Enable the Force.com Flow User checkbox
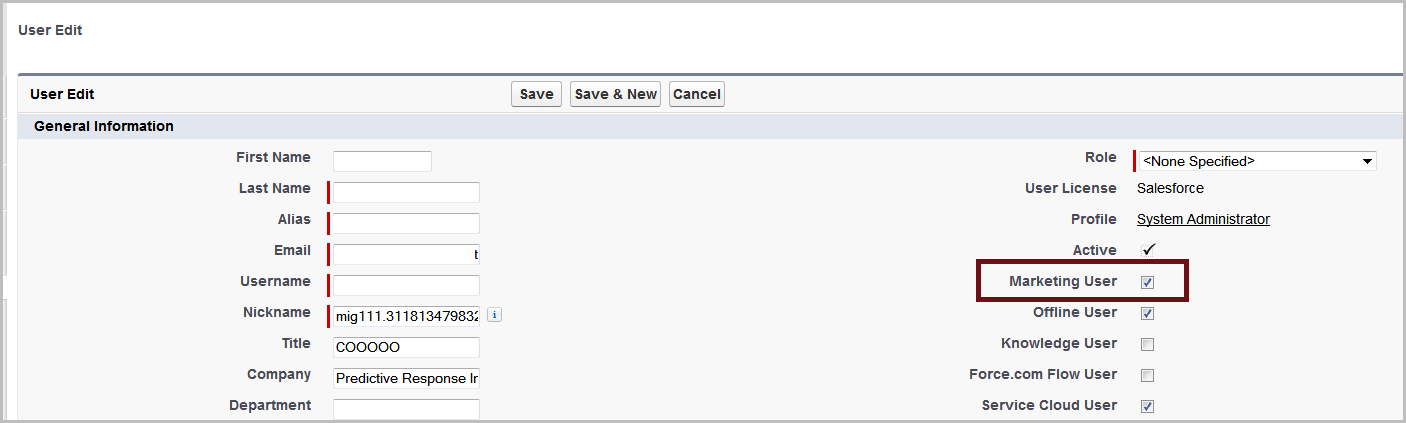Image resolution: width=1406 pixels, height=423 pixels. point(1148,375)
